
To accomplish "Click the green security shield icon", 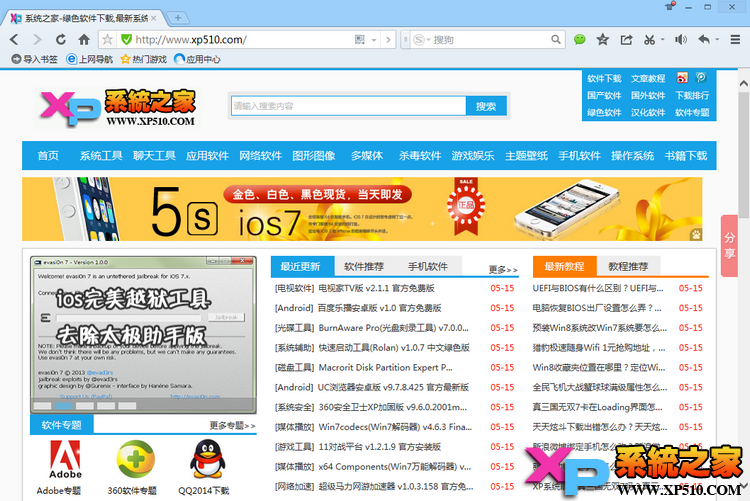I will (126, 39).
